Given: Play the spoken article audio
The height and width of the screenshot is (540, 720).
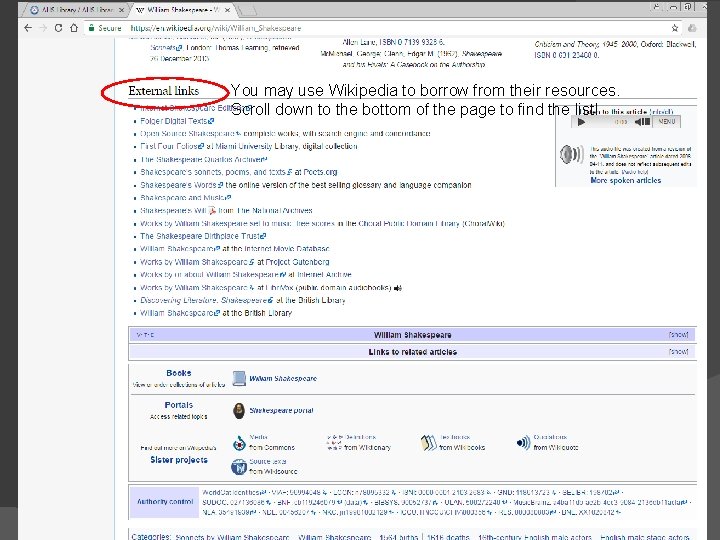Looking at the screenshot, I should [x=581, y=122].
